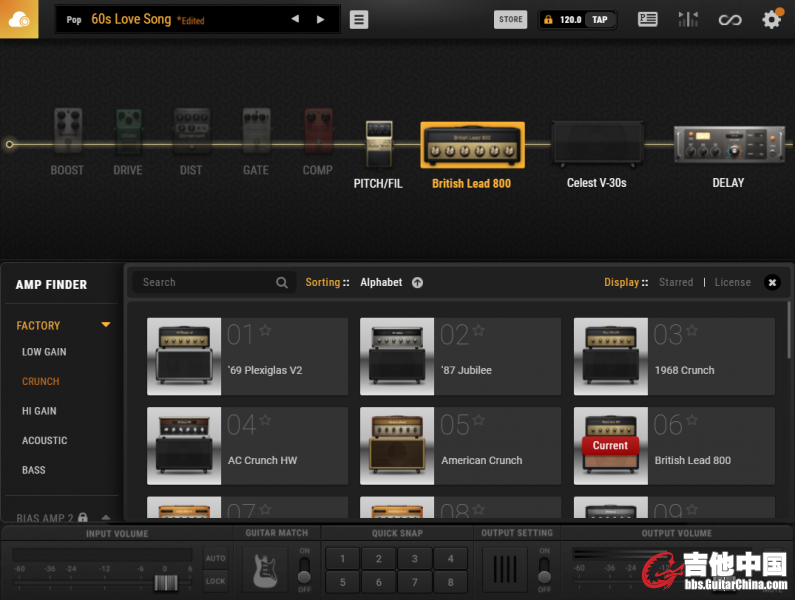Star the '87 Jubilee amp
The image size is (795, 600).
tap(479, 331)
